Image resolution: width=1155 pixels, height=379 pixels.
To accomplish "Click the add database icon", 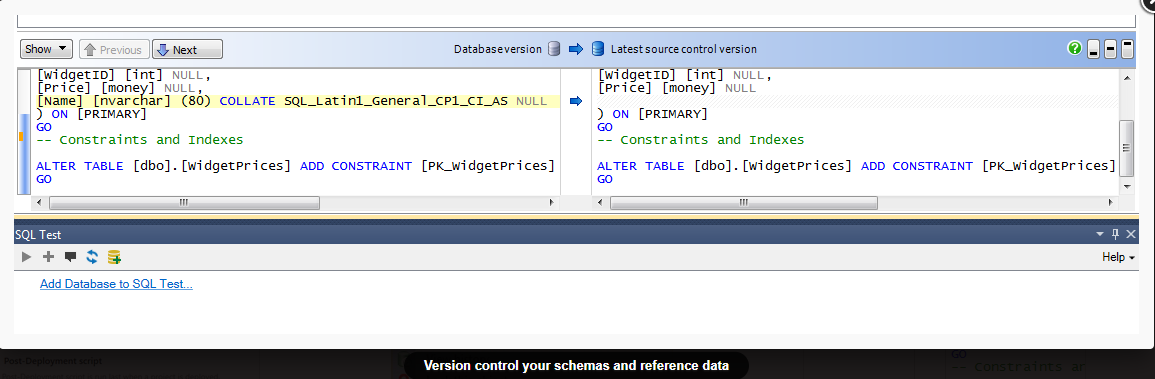I will coord(114,257).
